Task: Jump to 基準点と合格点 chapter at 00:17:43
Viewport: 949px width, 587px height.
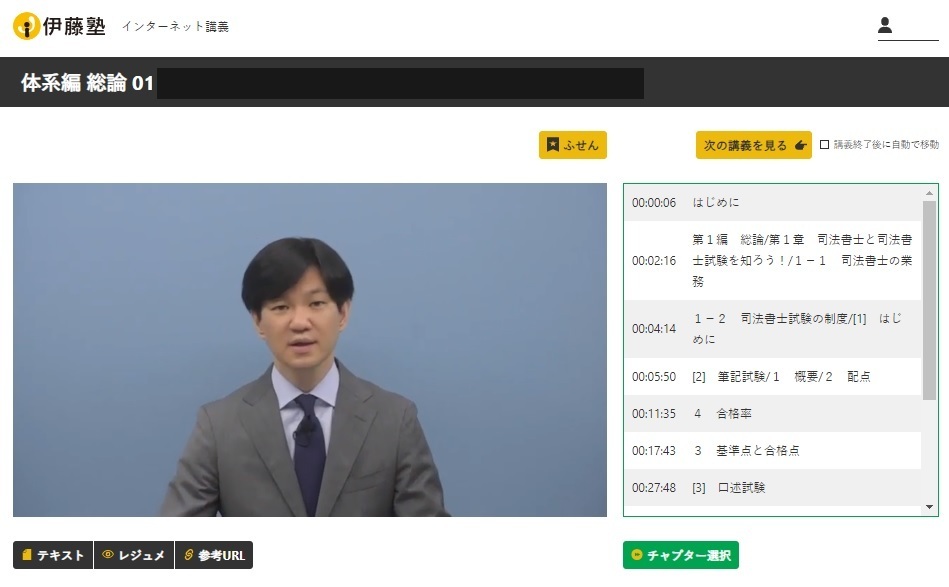Action: (x=772, y=451)
